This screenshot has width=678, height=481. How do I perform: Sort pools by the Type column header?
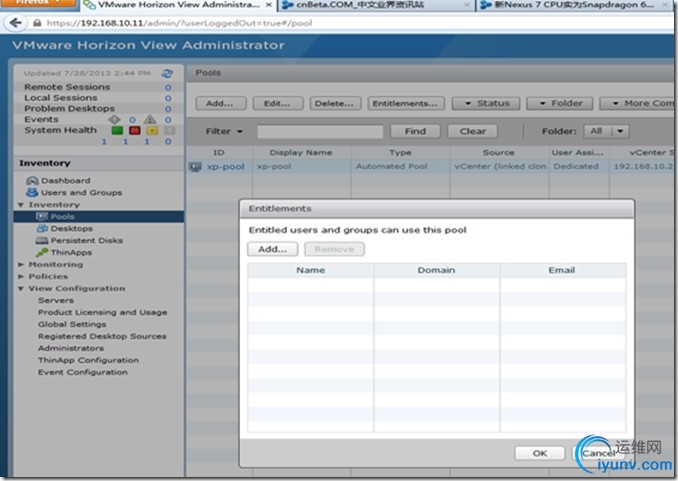coord(400,152)
